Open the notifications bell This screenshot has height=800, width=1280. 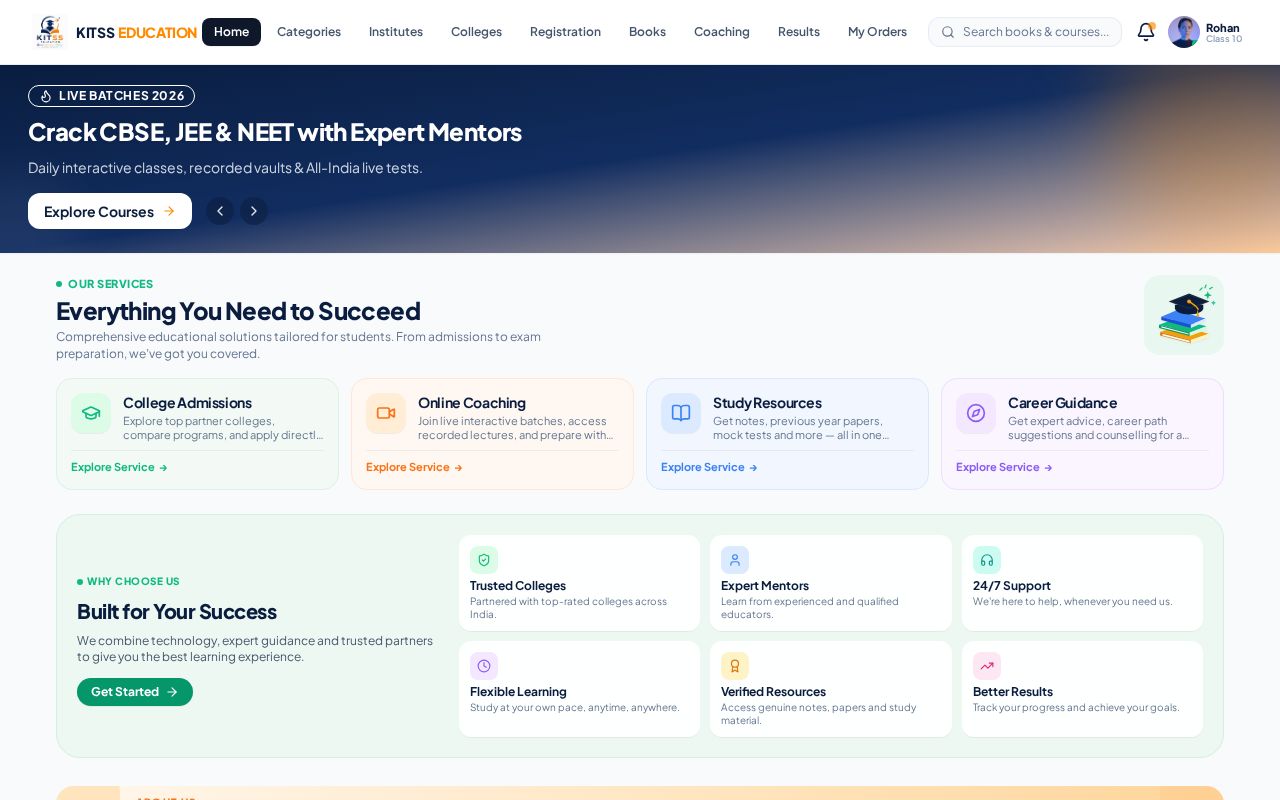(x=1146, y=32)
